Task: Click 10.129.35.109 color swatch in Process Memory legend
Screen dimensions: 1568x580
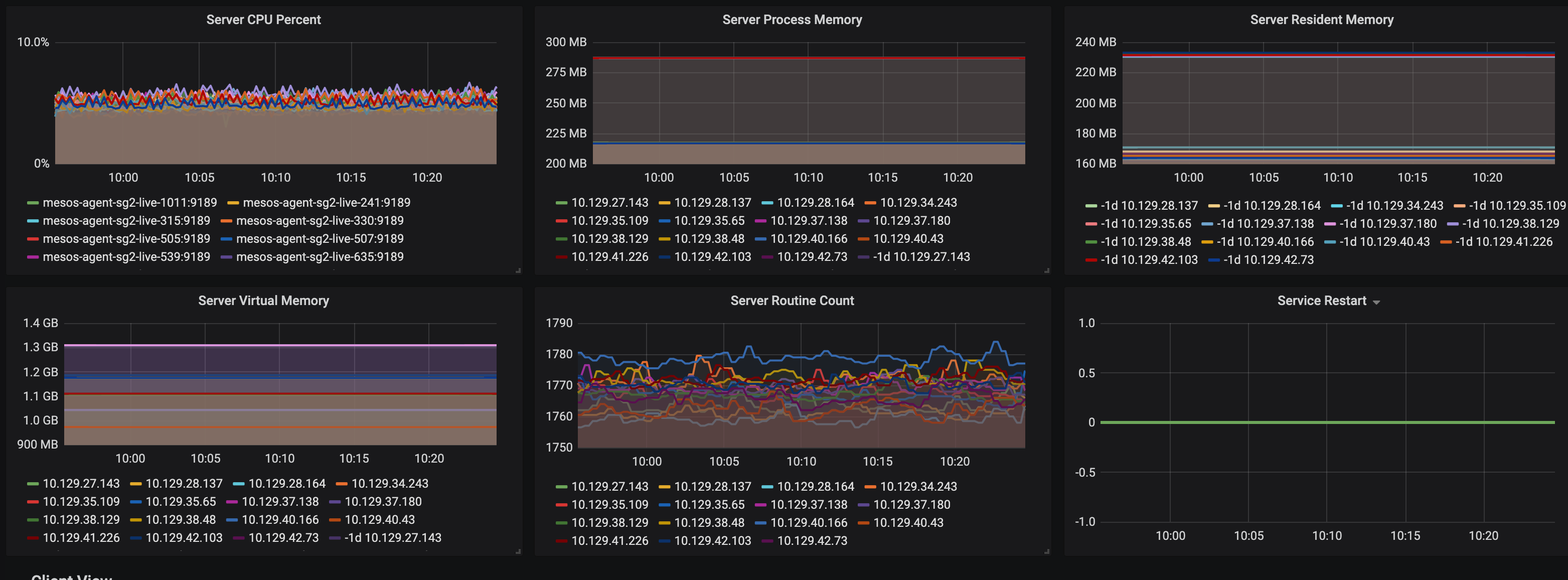Action: click(561, 221)
